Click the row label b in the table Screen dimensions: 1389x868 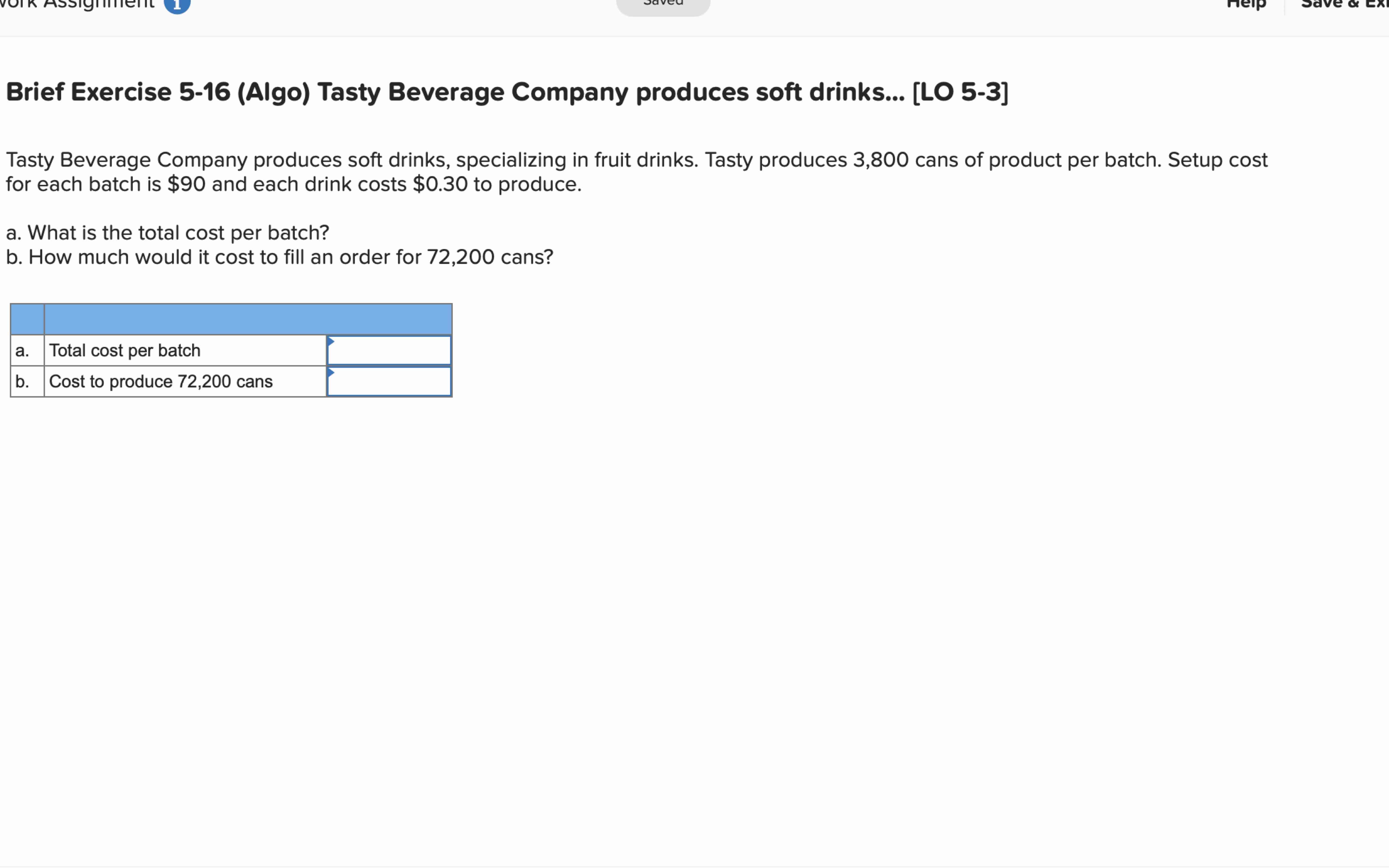[23, 381]
